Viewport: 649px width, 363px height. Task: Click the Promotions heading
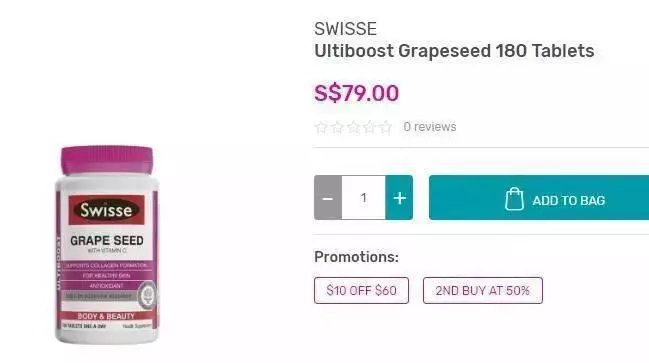(x=356, y=257)
